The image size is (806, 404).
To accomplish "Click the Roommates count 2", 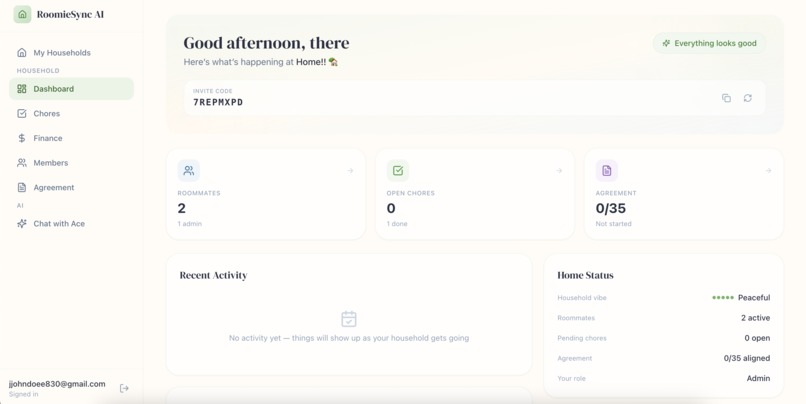I will click(x=181, y=208).
